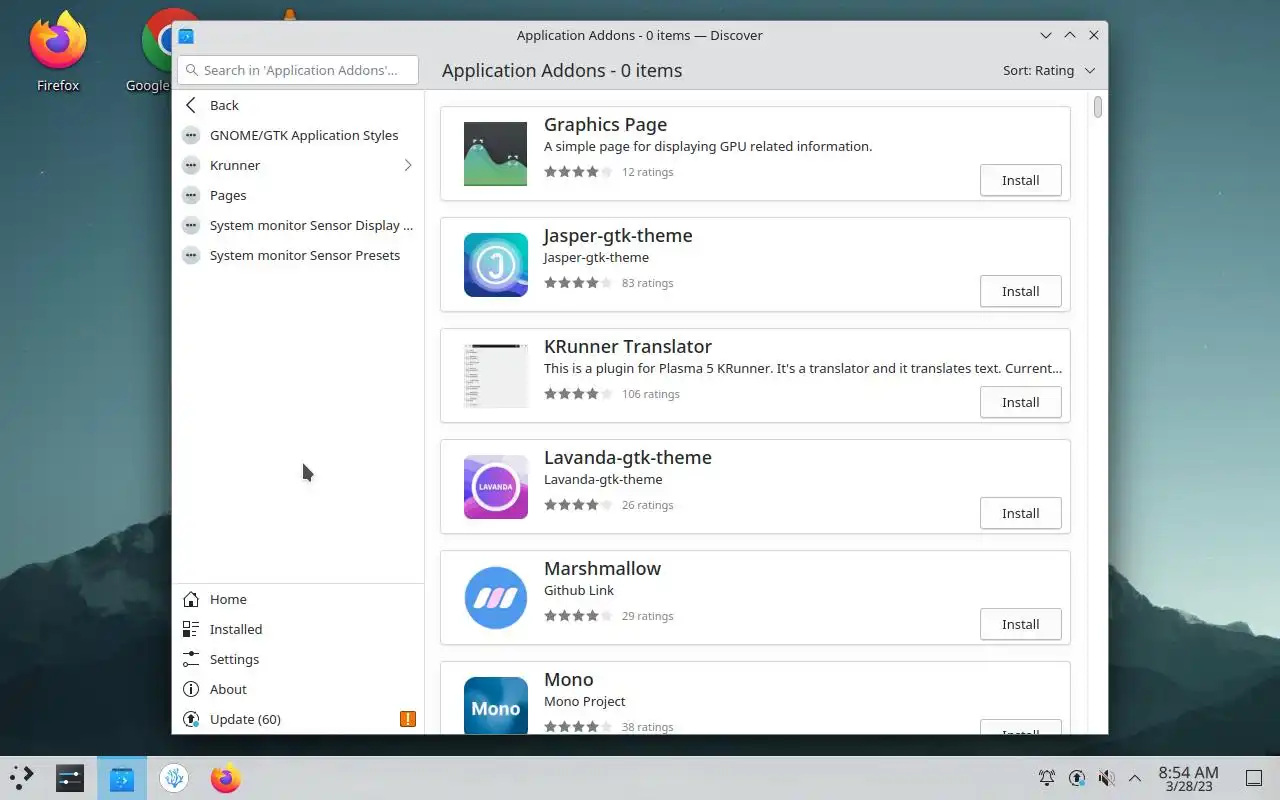Select GNOME/GTK Application Styles category
The width and height of the screenshot is (1280, 800).
click(x=298, y=135)
